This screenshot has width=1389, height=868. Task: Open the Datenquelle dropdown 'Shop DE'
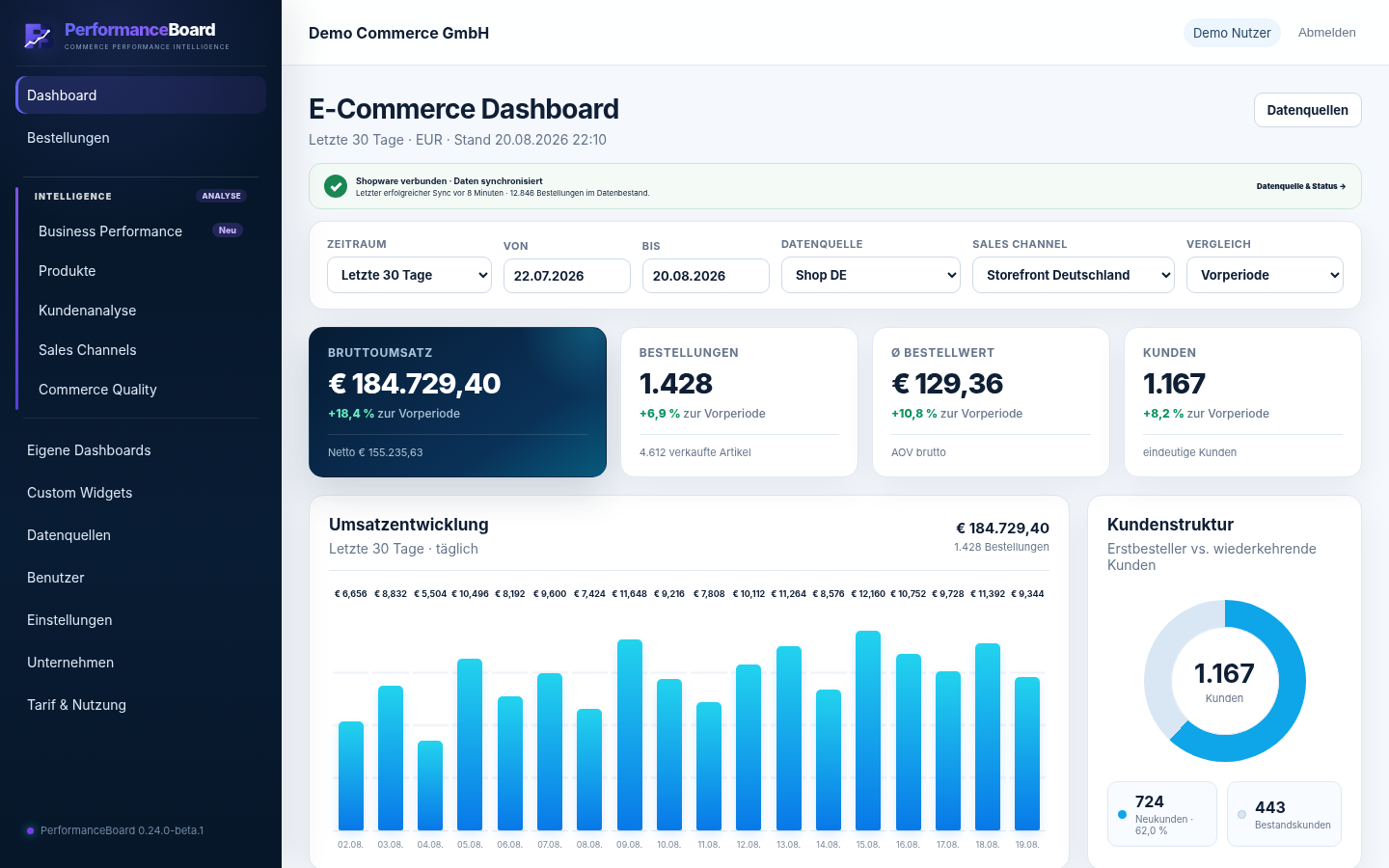coord(871,275)
